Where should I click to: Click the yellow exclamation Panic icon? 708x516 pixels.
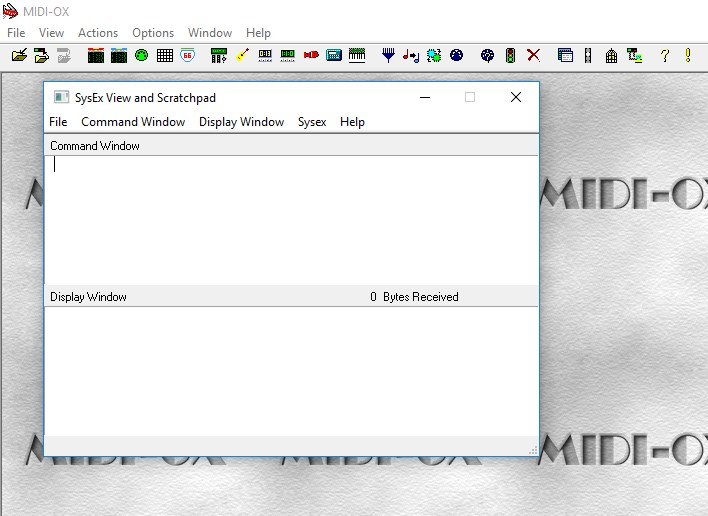688,55
